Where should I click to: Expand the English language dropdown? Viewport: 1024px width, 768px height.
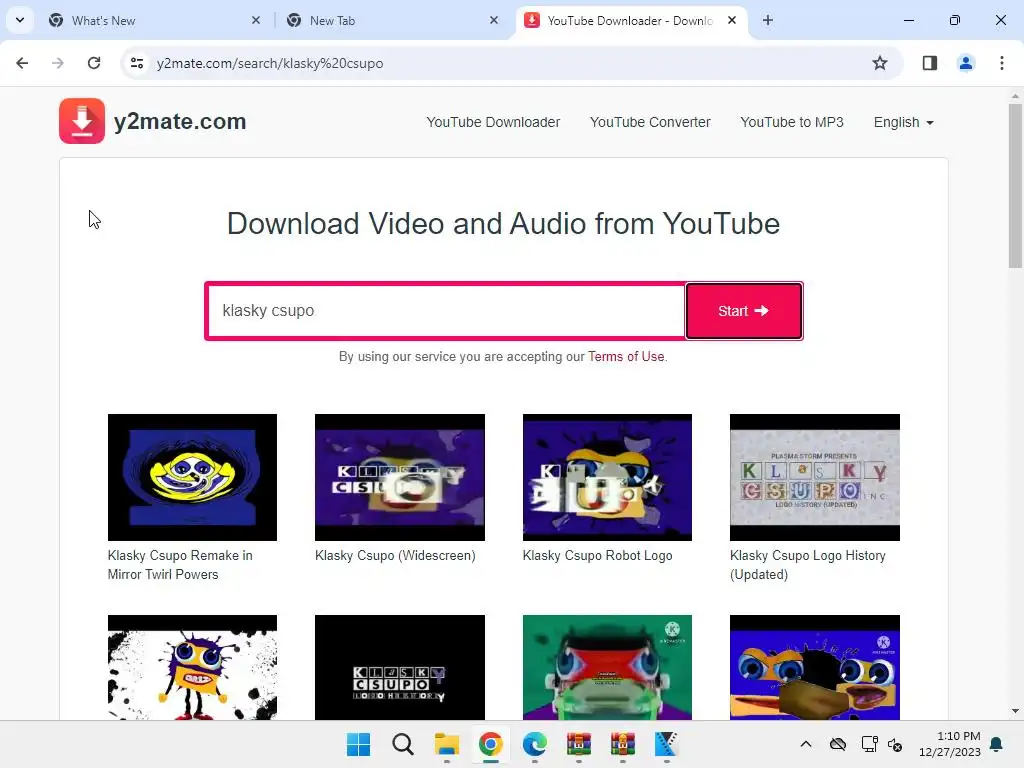pos(903,122)
